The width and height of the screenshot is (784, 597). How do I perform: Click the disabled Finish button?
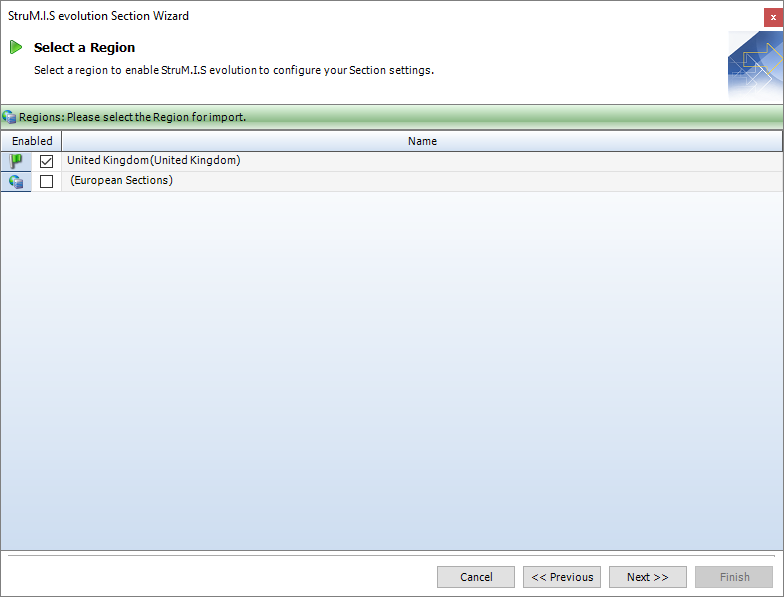(x=734, y=577)
